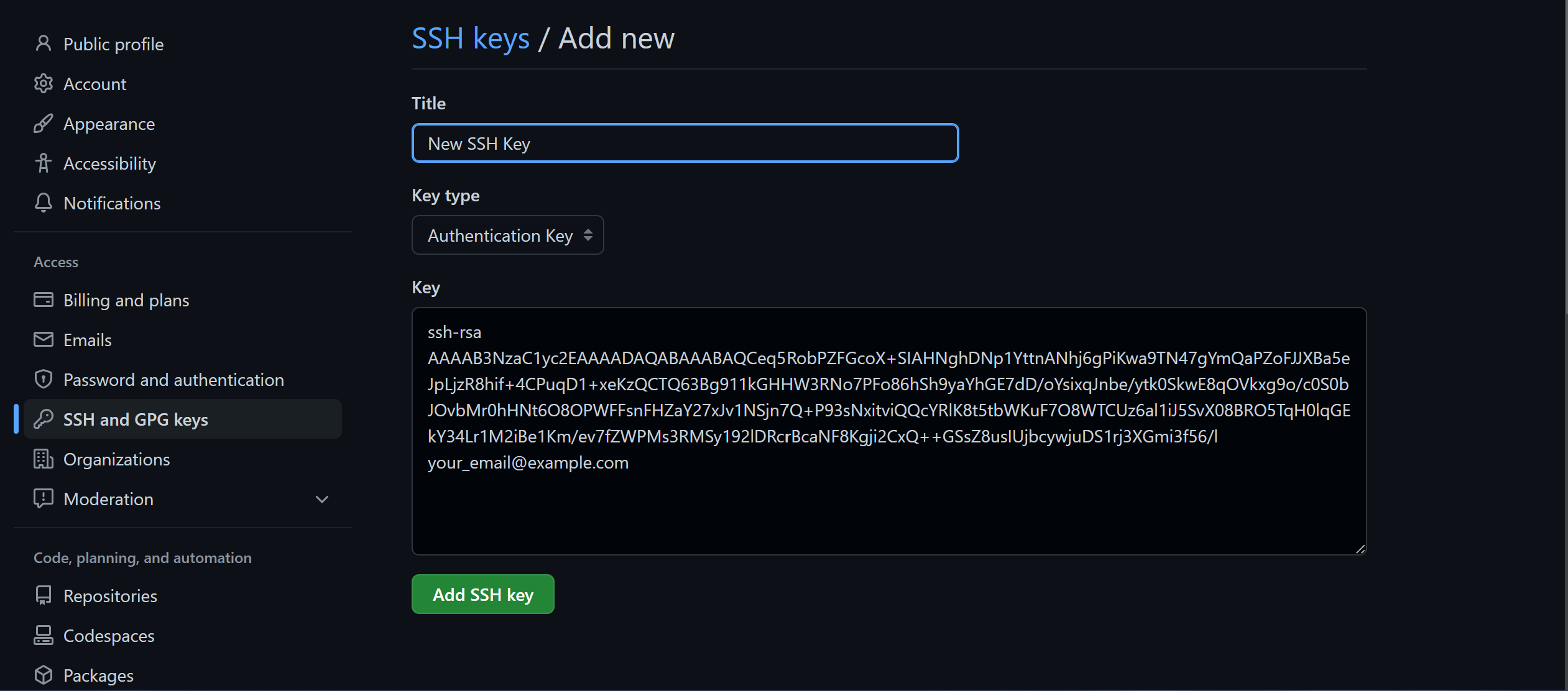The width and height of the screenshot is (1568, 691).
Task: Select the Packages box icon
Action: [x=44, y=675]
